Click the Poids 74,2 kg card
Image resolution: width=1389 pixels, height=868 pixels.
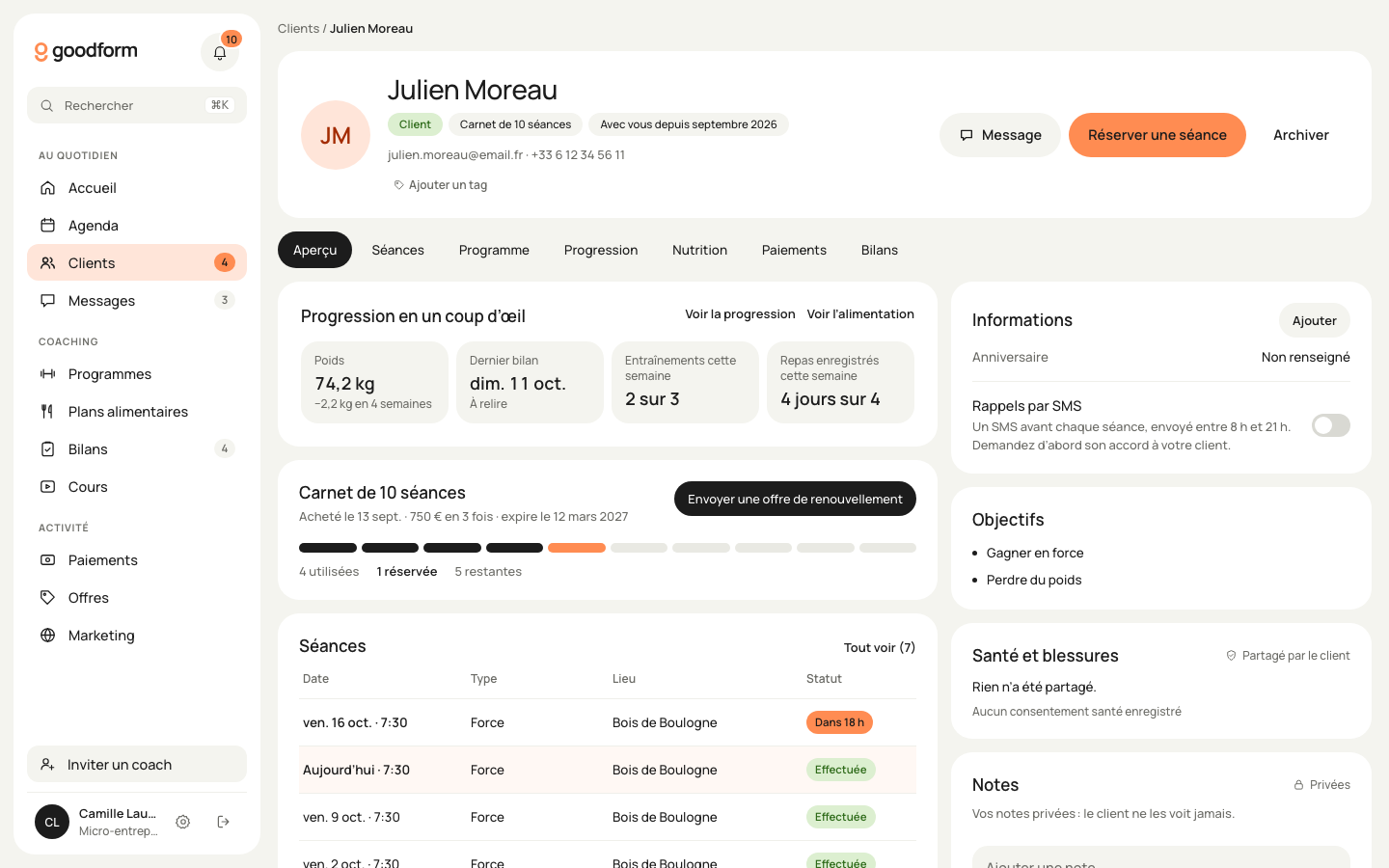[x=374, y=382]
